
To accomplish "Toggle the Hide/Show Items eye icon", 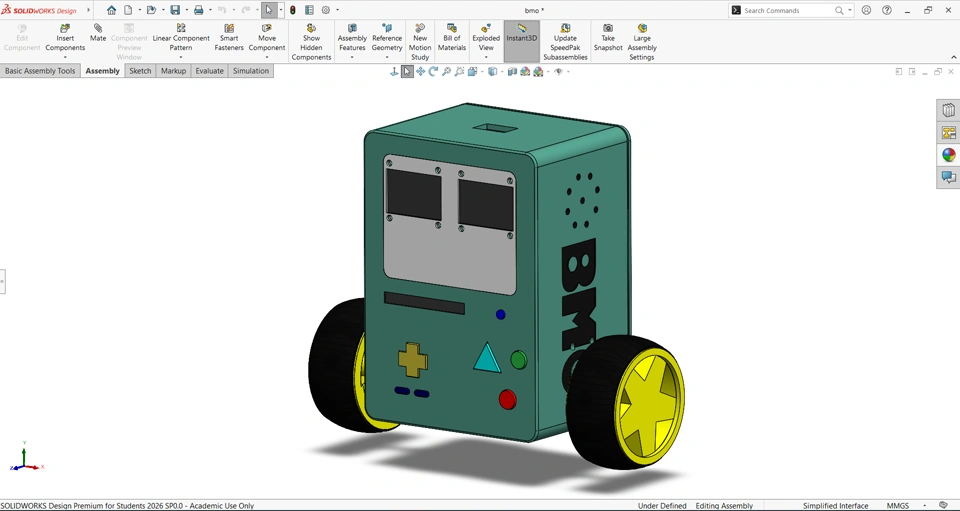I will click(x=558, y=72).
